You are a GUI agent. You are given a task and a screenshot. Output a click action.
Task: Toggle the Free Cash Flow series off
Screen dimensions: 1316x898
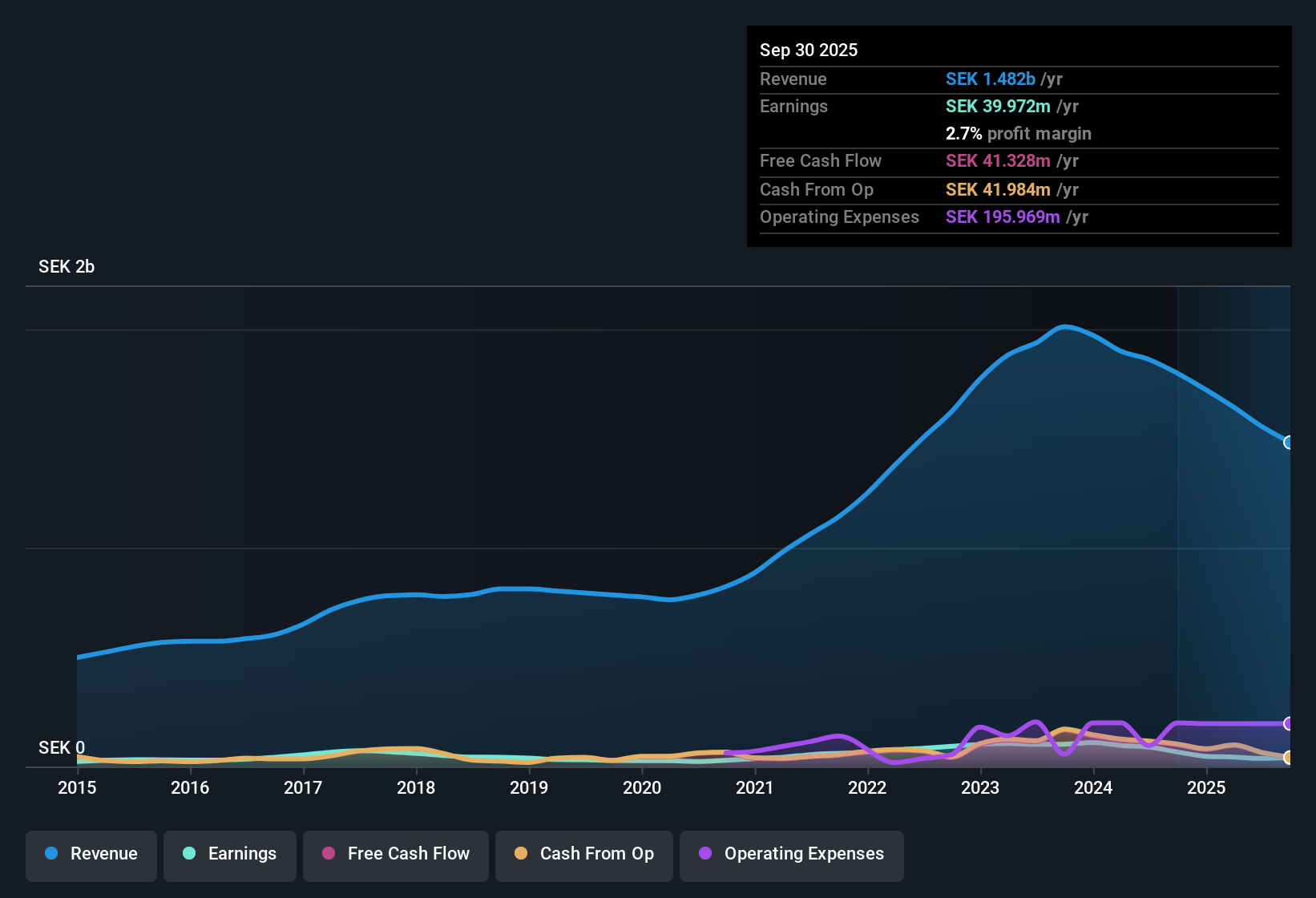pos(395,854)
